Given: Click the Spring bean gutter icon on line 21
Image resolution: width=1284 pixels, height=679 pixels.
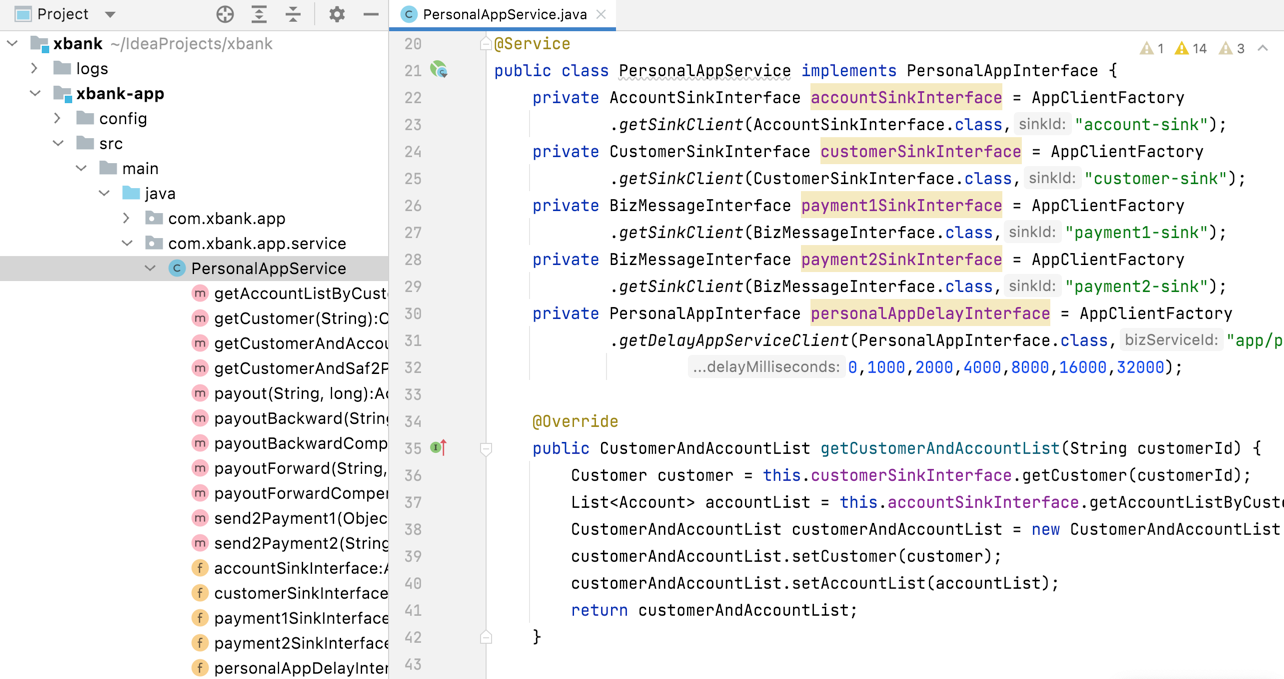Looking at the screenshot, I should 439,70.
